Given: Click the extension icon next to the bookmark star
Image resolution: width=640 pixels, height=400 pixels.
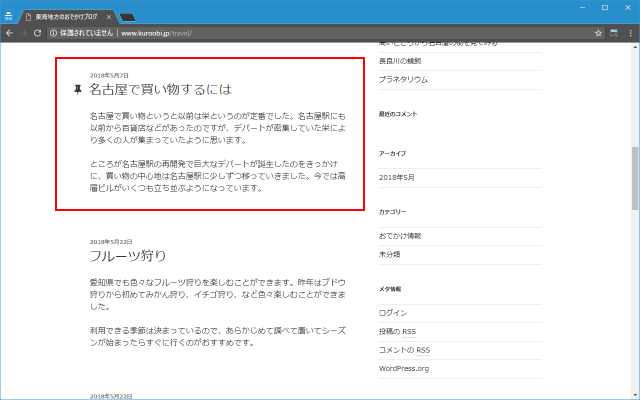Looking at the screenshot, I should [614, 33].
